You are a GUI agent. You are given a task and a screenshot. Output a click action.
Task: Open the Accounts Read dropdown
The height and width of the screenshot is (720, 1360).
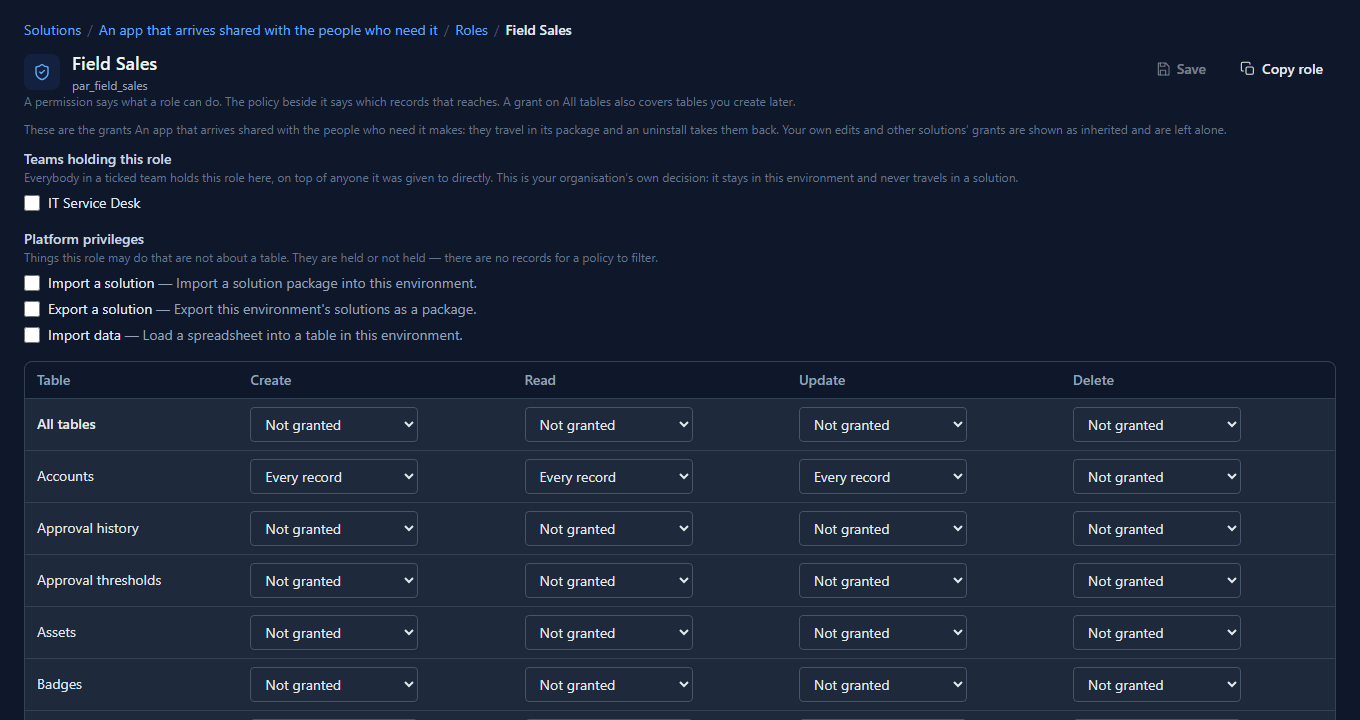(608, 477)
